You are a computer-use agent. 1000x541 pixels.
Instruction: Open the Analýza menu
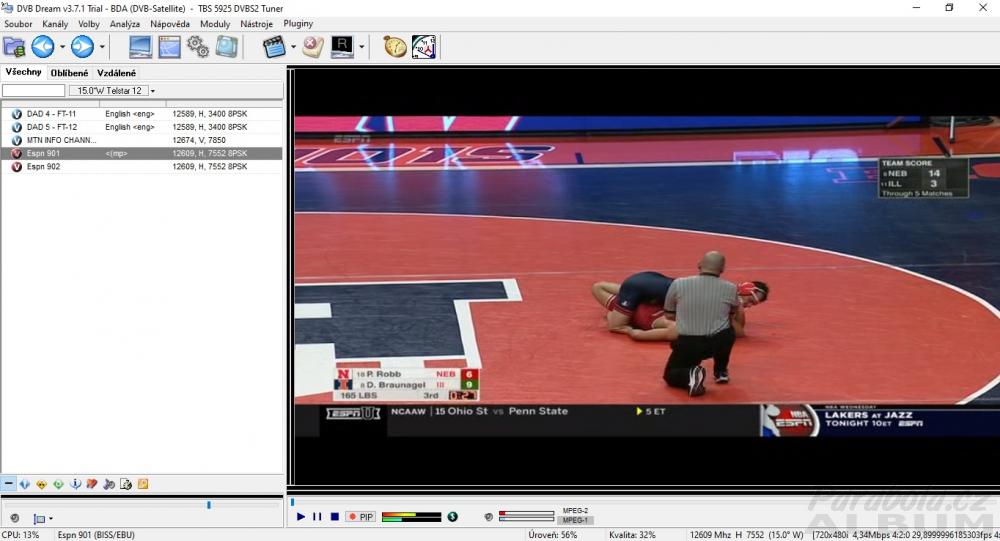point(124,24)
